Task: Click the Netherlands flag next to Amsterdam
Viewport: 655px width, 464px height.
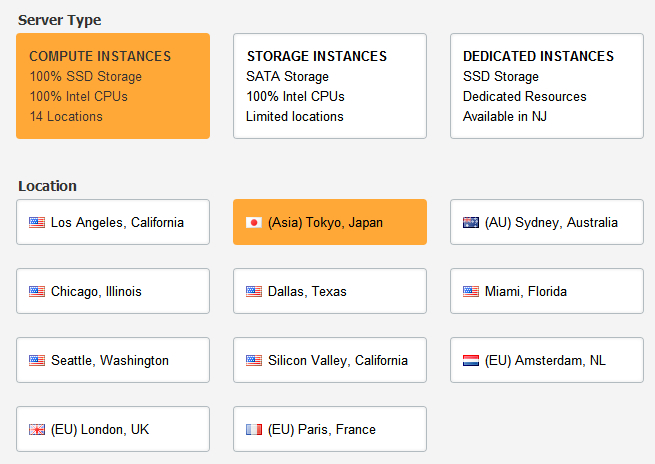Action: pos(471,361)
